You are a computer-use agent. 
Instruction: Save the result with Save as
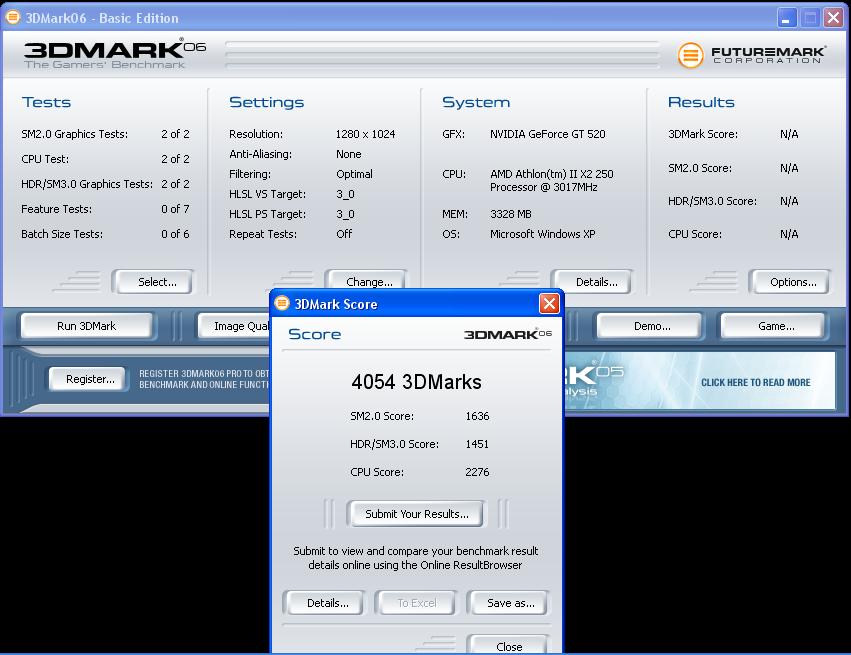(510, 603)
